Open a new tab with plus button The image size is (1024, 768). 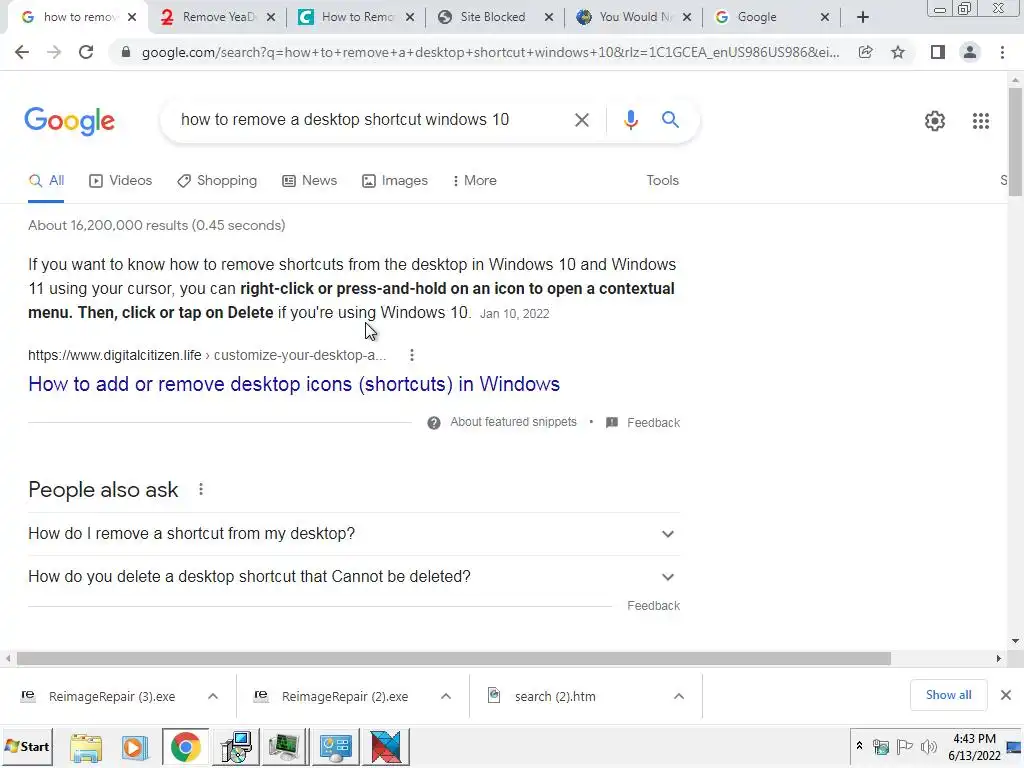tap(863, 17)
